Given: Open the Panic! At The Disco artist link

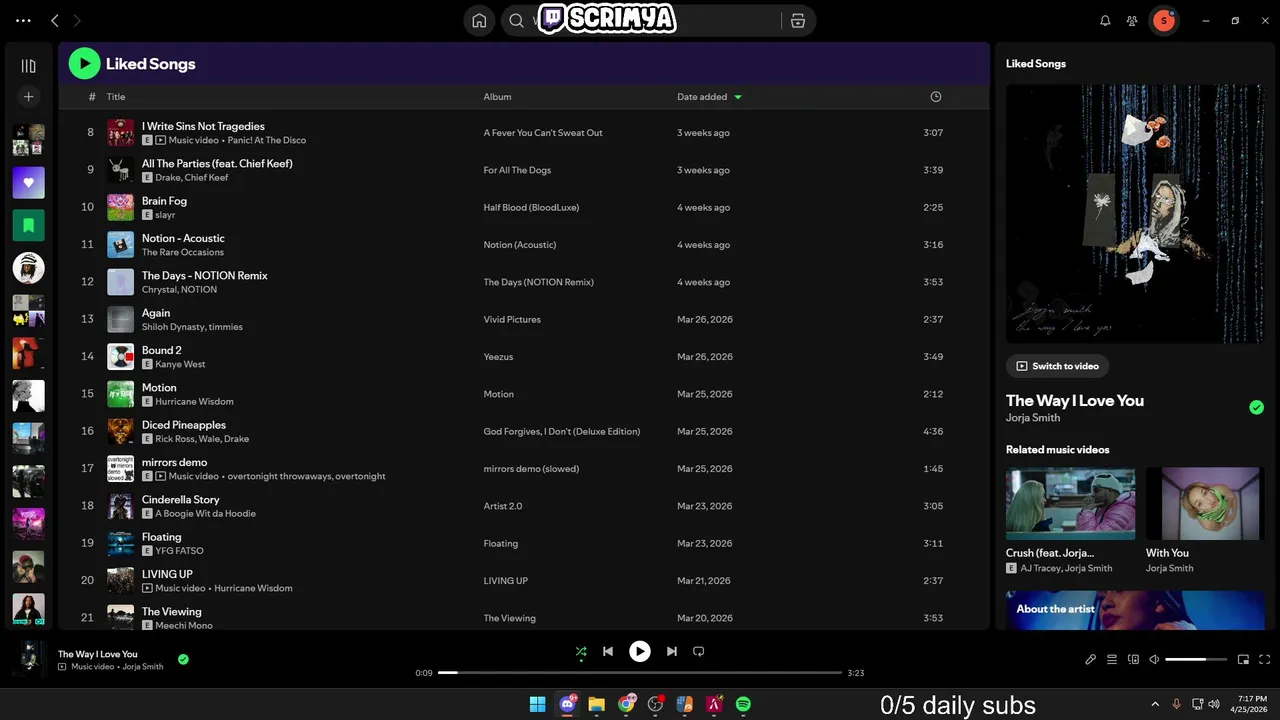Looking at the screenshot, I should point(267,140).
